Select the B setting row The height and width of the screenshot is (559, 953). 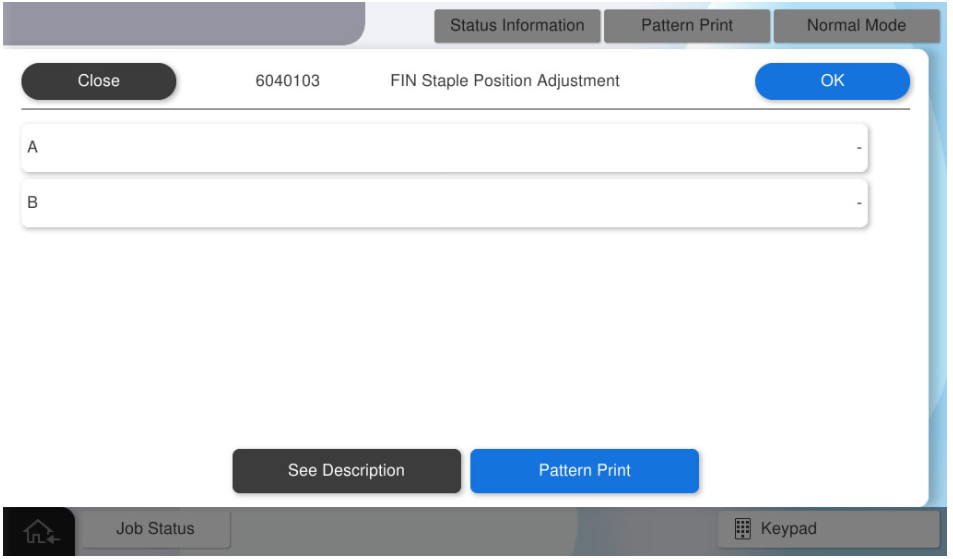click(444, 203)
